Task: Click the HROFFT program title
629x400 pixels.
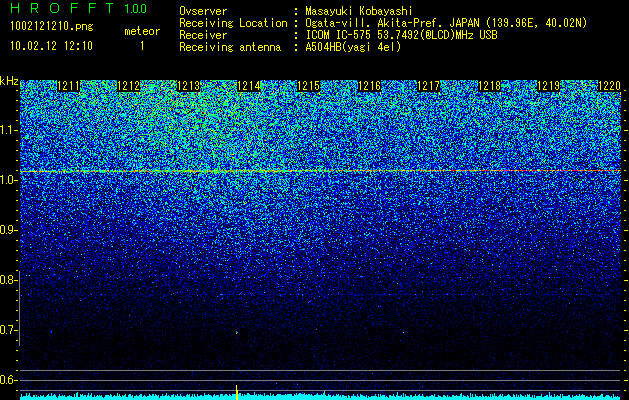Action: point(62,8)
